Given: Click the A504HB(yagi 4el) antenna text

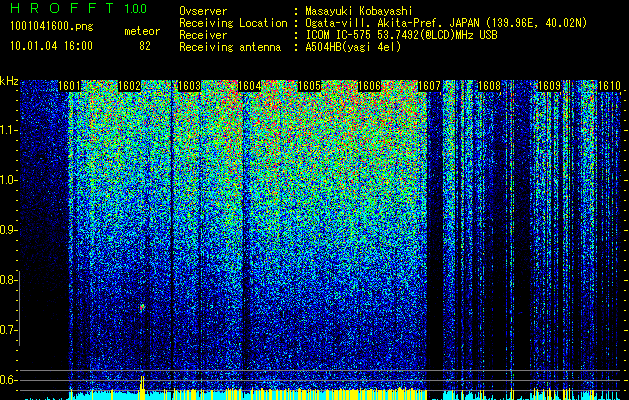Looking at the screenshot, I should tap(353, 47).
